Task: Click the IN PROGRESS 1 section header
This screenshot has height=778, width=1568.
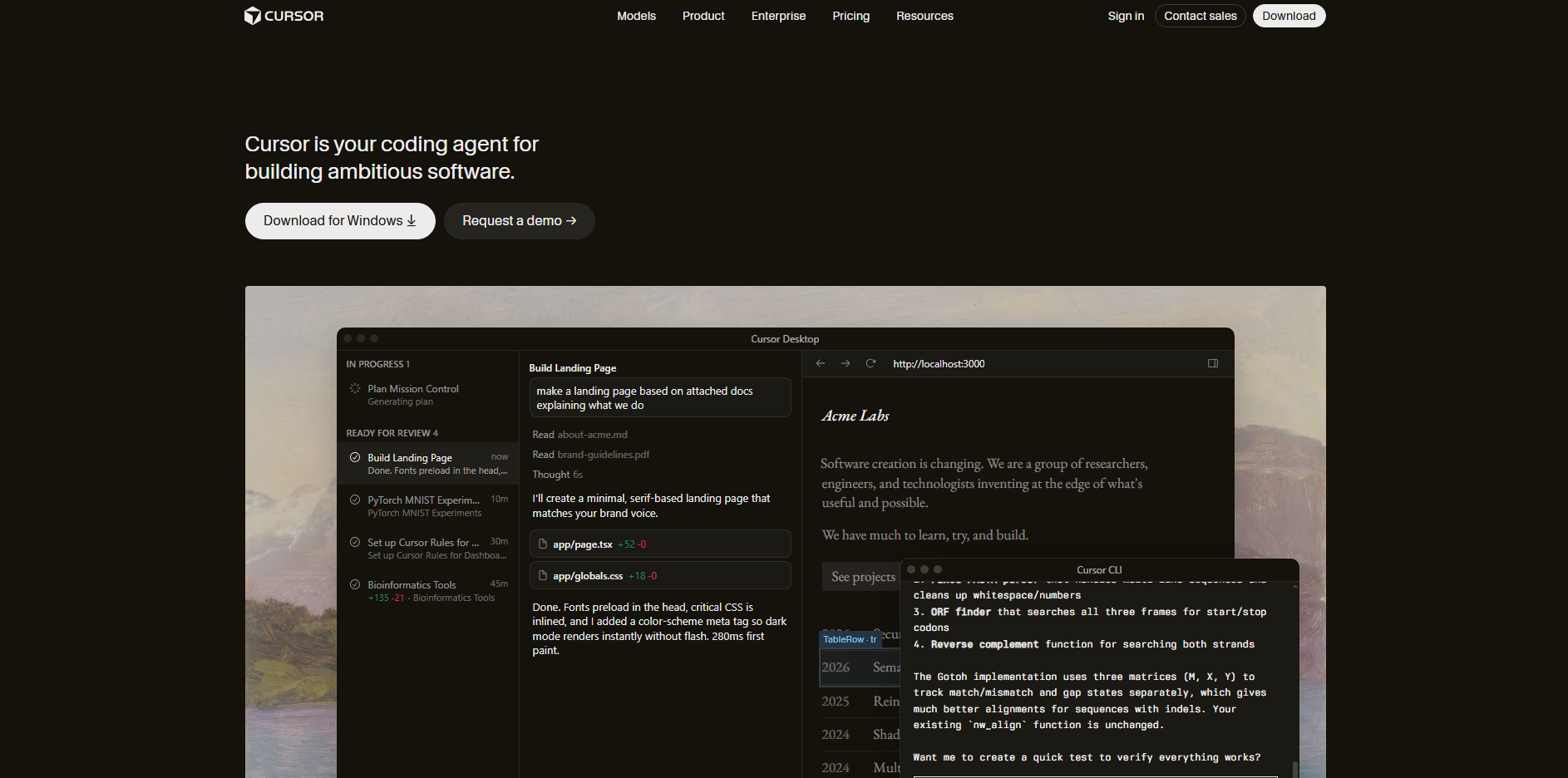Action: click(378, 364)
